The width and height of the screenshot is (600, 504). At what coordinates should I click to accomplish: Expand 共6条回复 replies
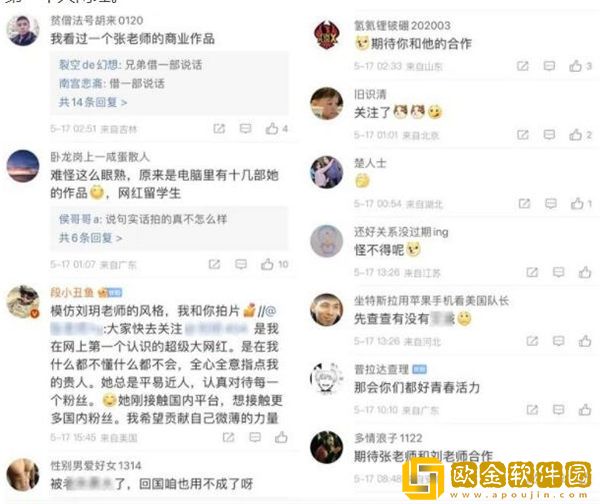pos(90,238)
